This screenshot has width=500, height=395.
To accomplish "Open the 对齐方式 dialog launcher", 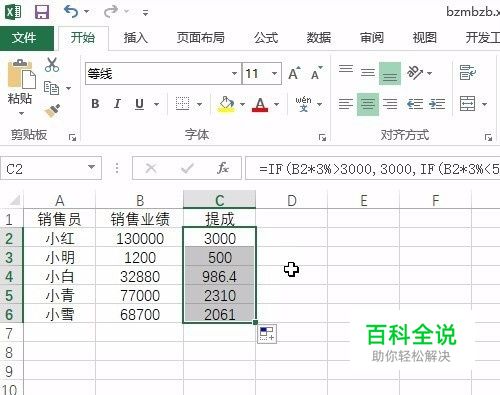I will tap(488, 137).
